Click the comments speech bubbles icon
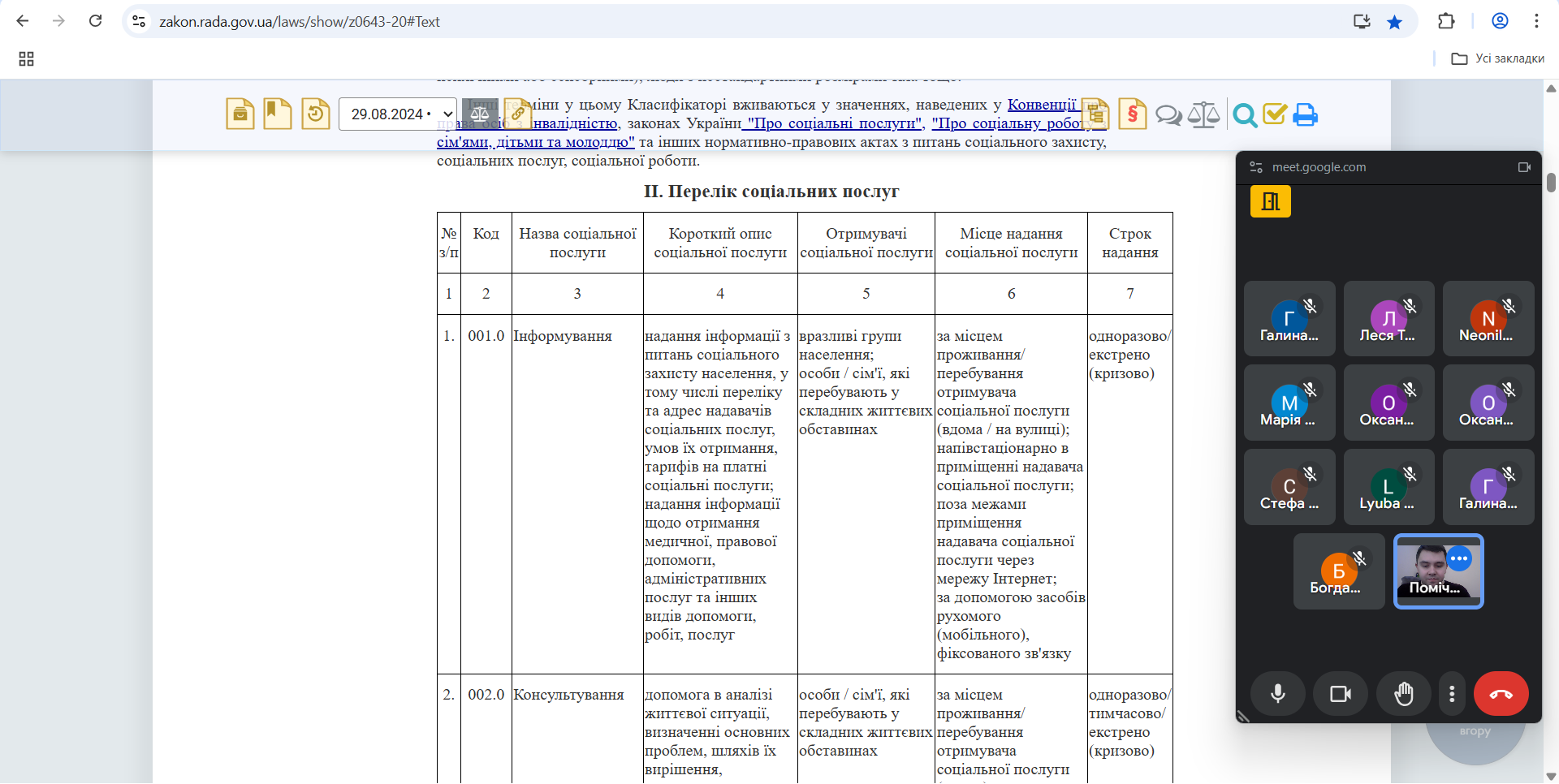Image resolution: width=1559 pixels, height=784 pixels. point(1168,115)
